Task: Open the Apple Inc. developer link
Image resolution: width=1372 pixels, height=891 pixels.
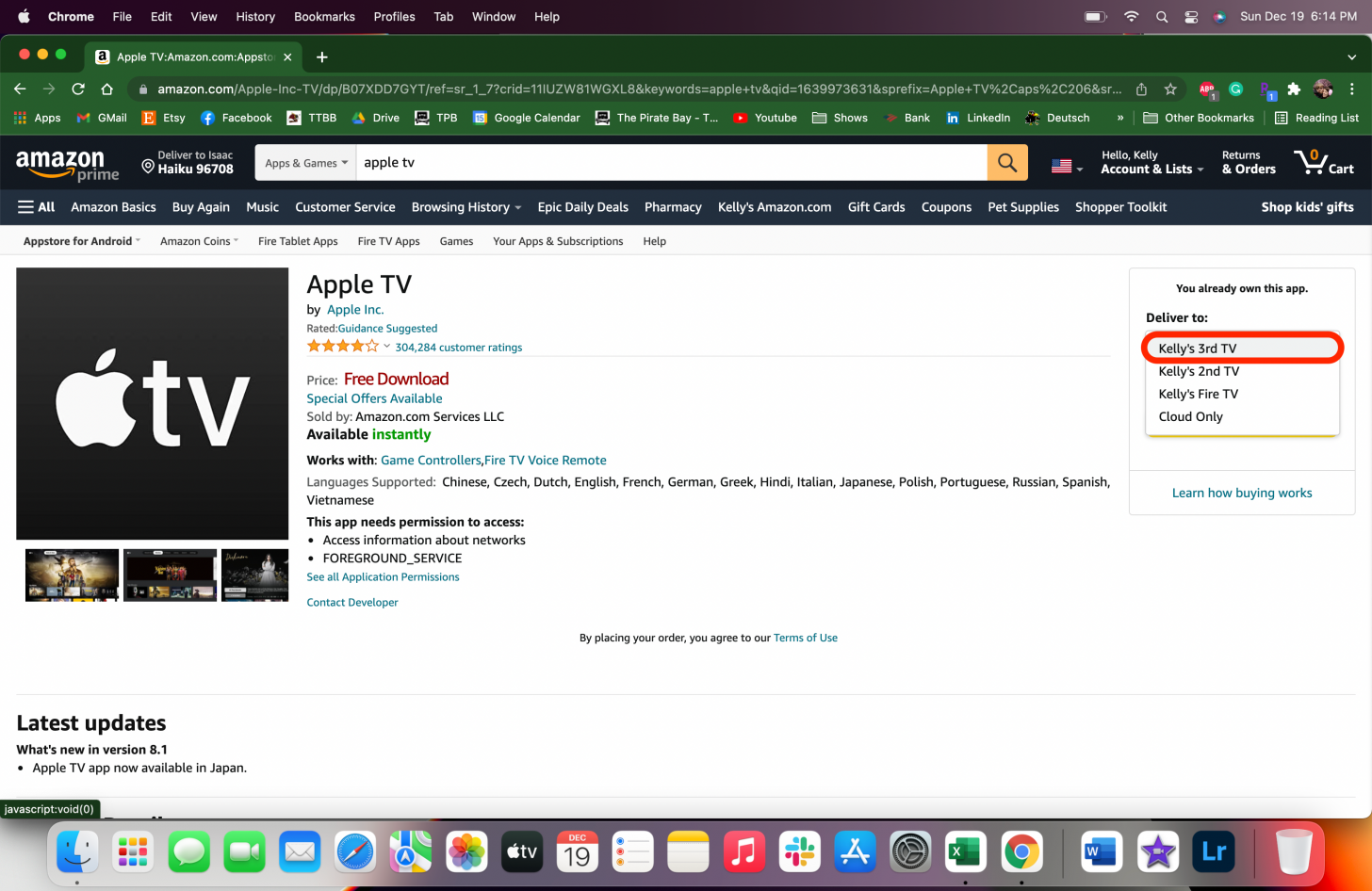Action: [x=355, y=309]
